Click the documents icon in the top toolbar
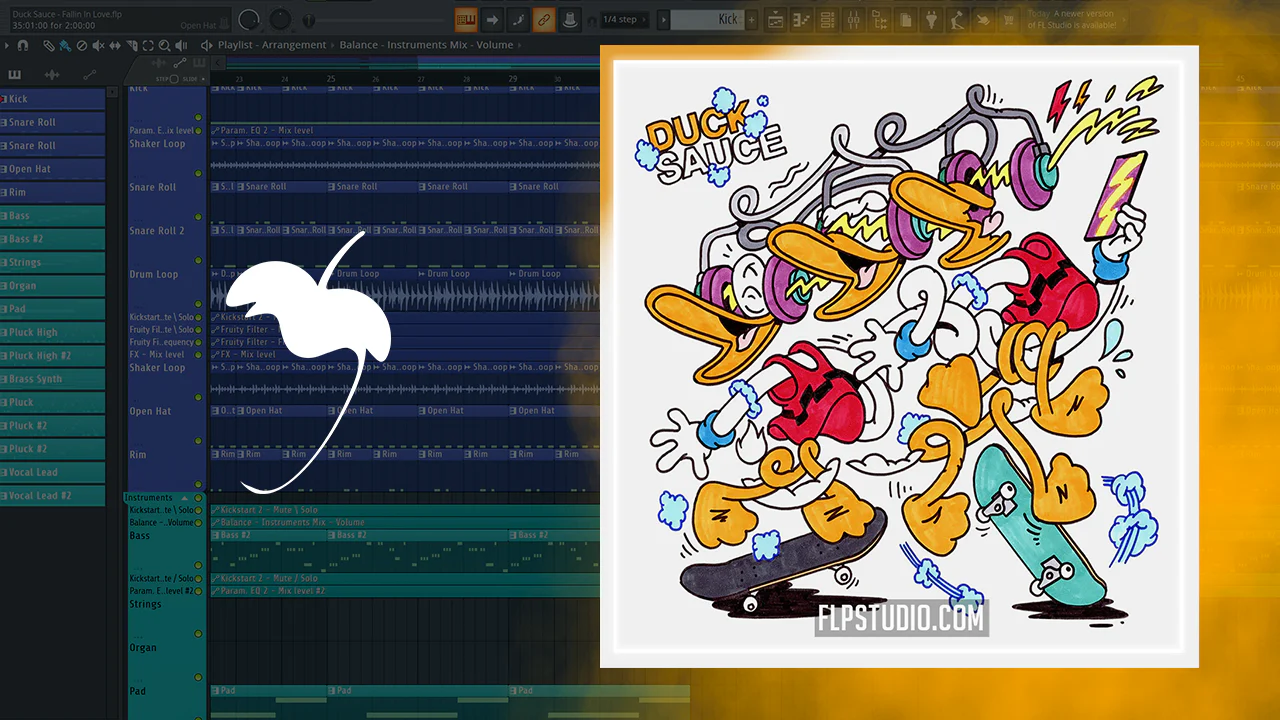1280x720 pixels. [x=905, y=19]
